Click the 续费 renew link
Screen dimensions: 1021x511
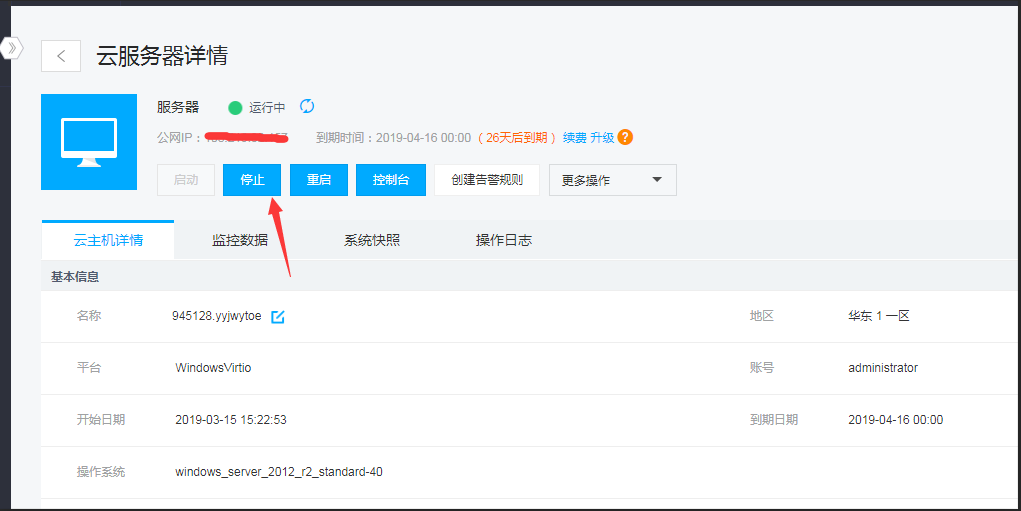pyautogui.click(x=574, y=138)
